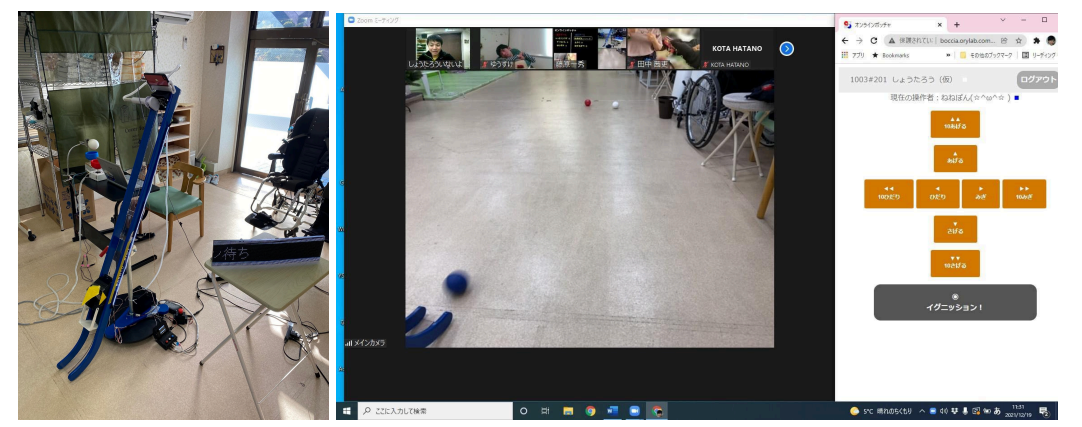Click the taskbar search box ここに入力して検索
1082x427 pixels.
[x=435, y=410]
